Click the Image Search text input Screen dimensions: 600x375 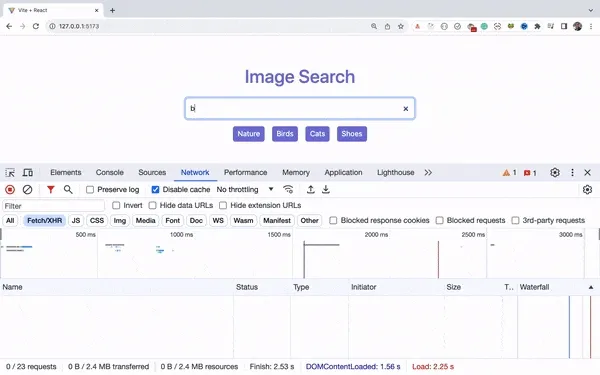click(x=300, y=109)
